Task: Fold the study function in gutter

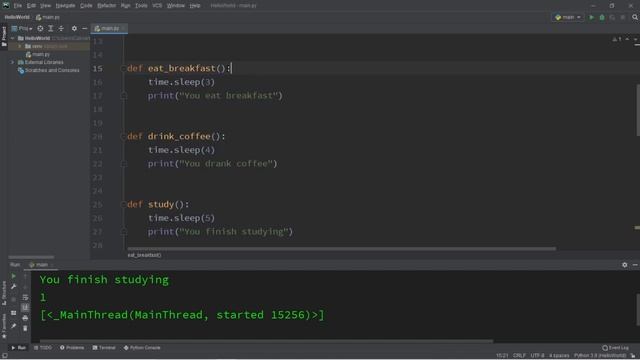Action: point(123,204)
